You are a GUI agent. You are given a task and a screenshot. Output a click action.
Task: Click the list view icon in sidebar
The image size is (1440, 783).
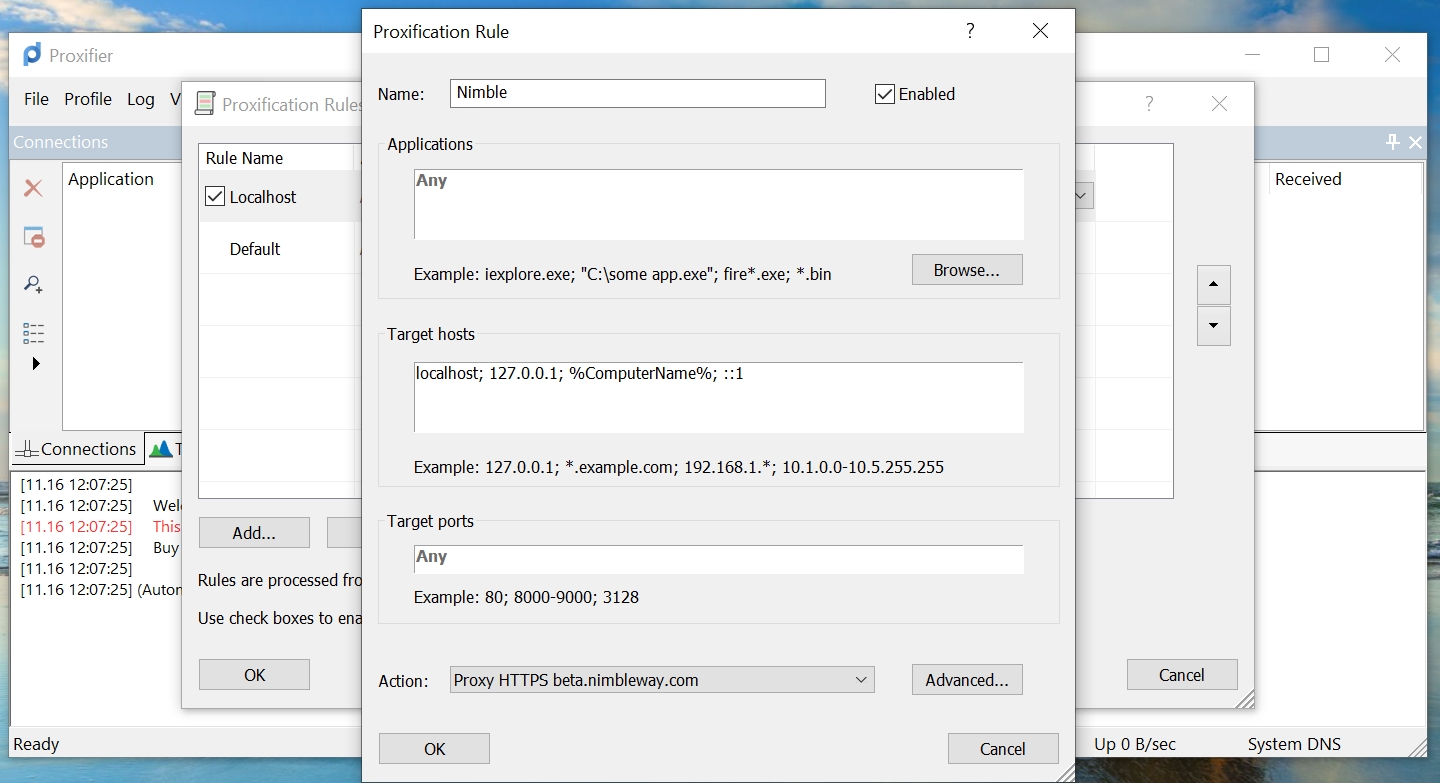pyautogui.click(x=33, y=333)
